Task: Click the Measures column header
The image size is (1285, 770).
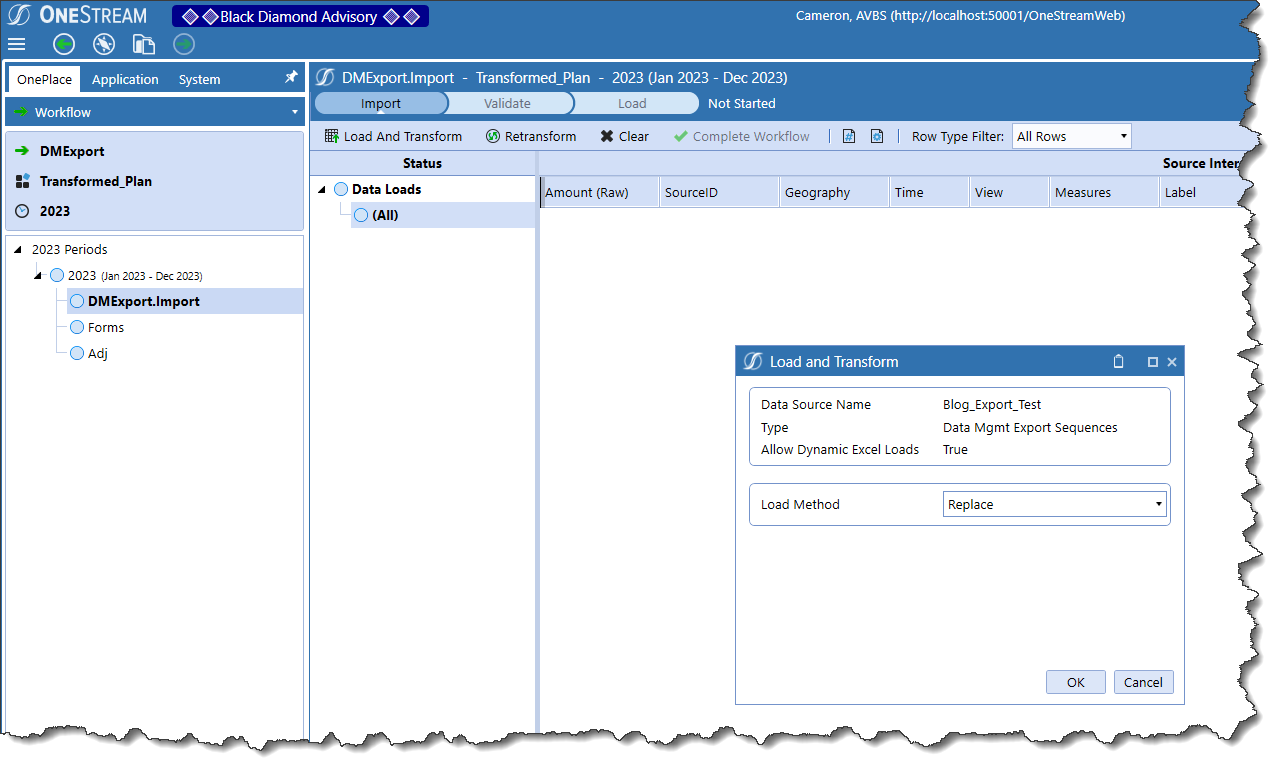Action: [1104, 192]
